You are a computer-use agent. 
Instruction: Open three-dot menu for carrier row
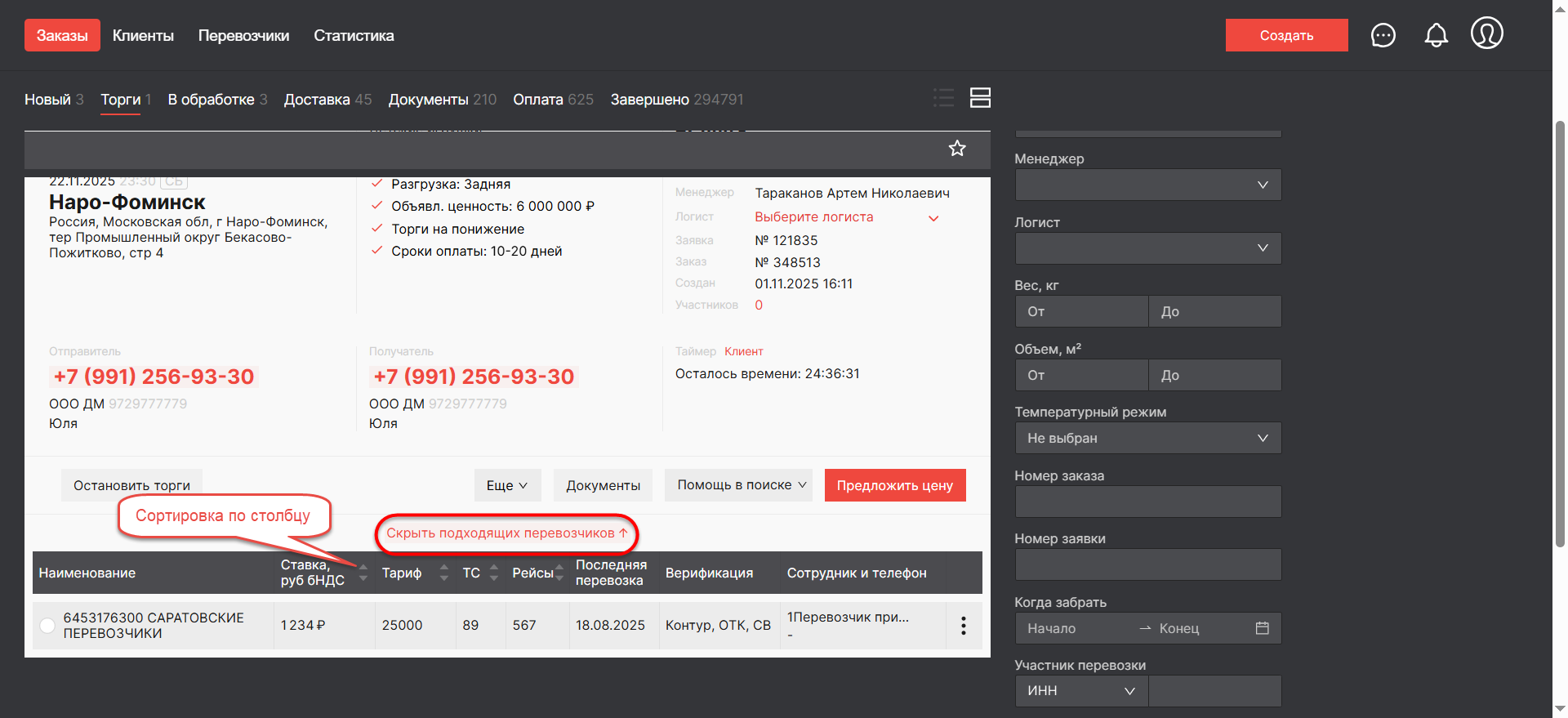point(964,626)
